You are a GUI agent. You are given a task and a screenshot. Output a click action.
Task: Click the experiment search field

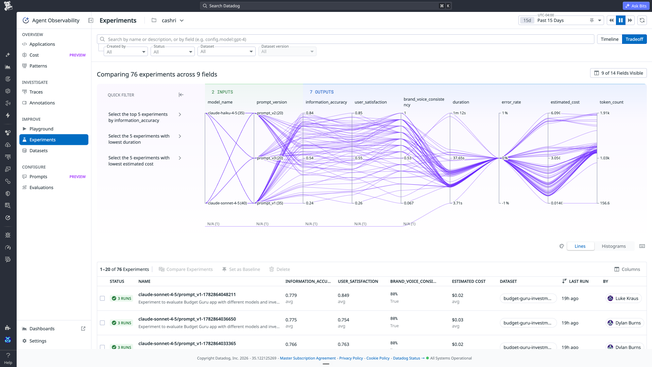(346, 39)
